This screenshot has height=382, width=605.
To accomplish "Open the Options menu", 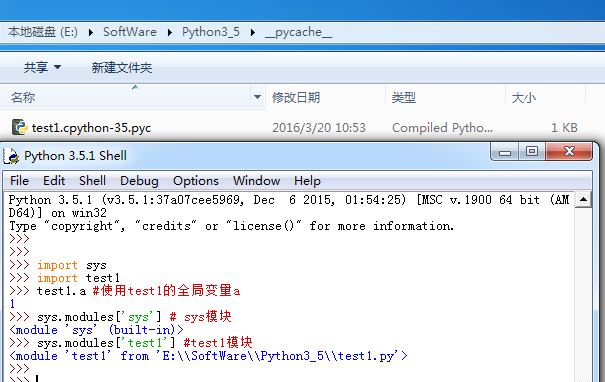I will point(196,181).
